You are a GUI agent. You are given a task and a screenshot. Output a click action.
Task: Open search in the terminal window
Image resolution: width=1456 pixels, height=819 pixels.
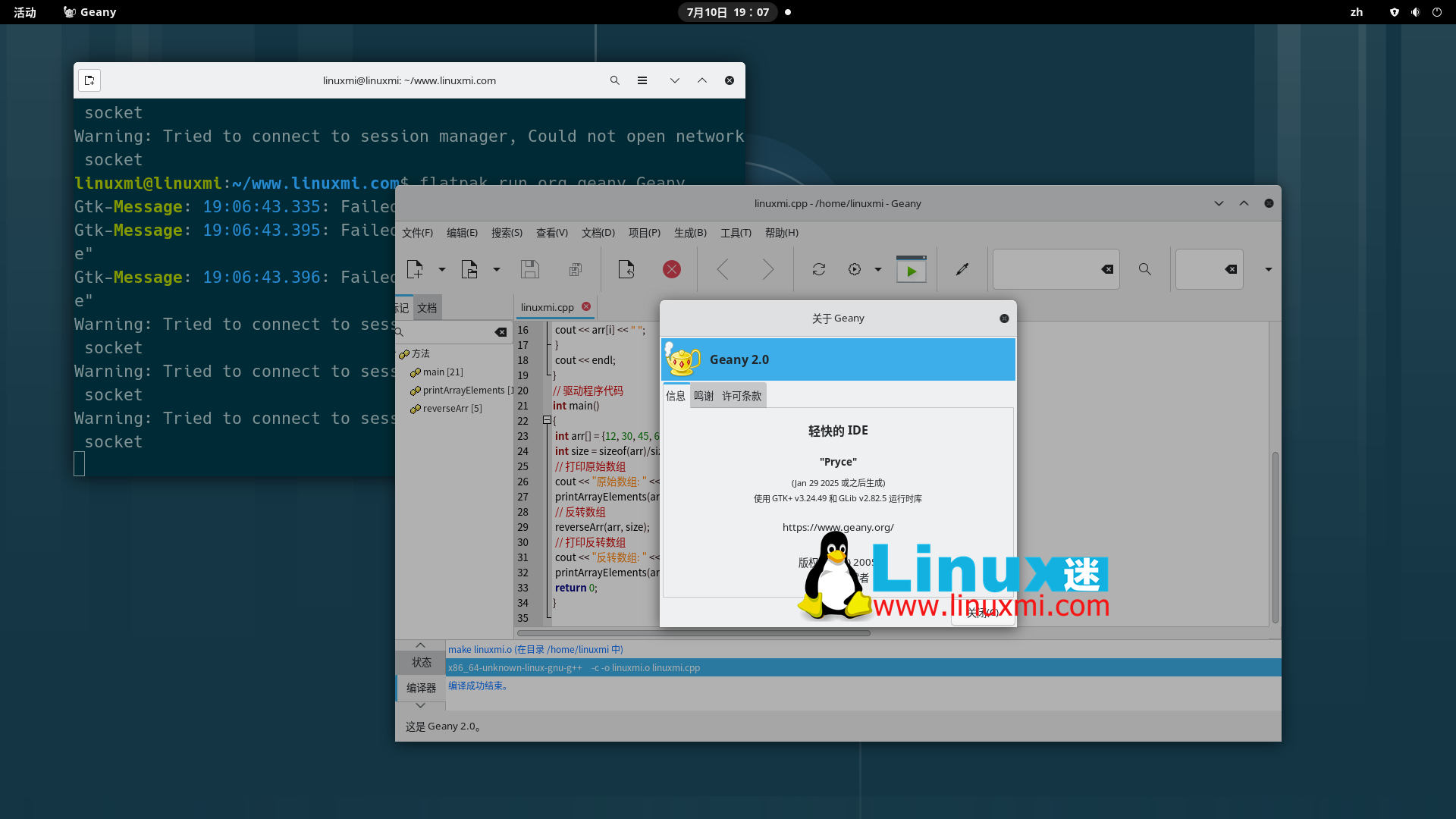[615, 80]
